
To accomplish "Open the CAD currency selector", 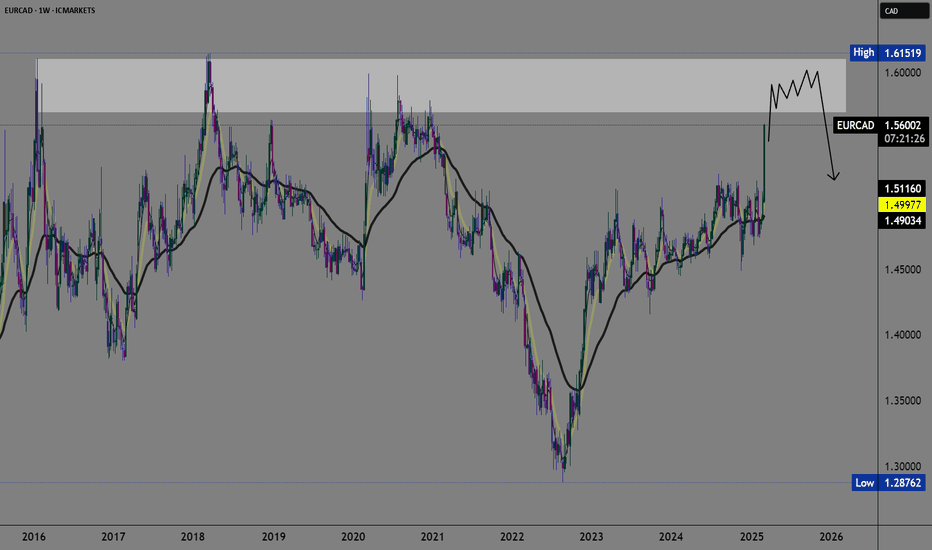I will click(903, 11).
